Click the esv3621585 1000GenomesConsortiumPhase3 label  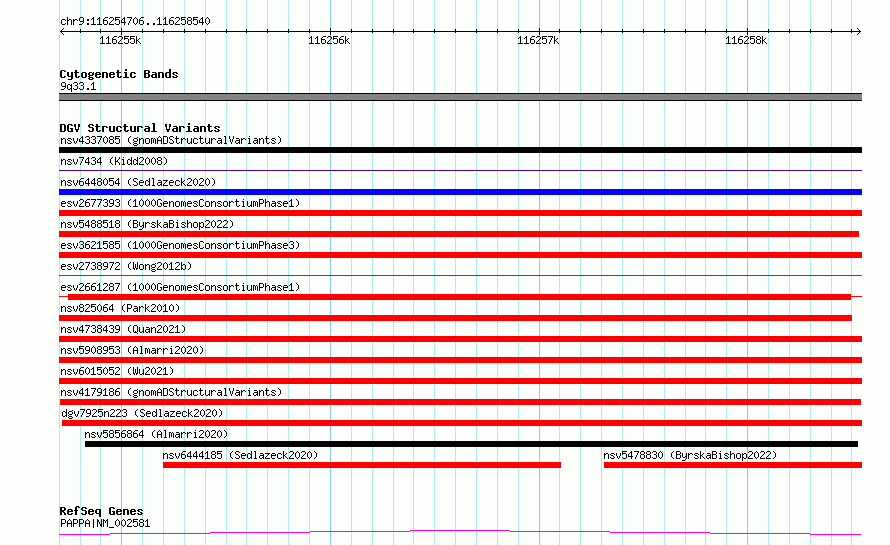coord(180,245)
